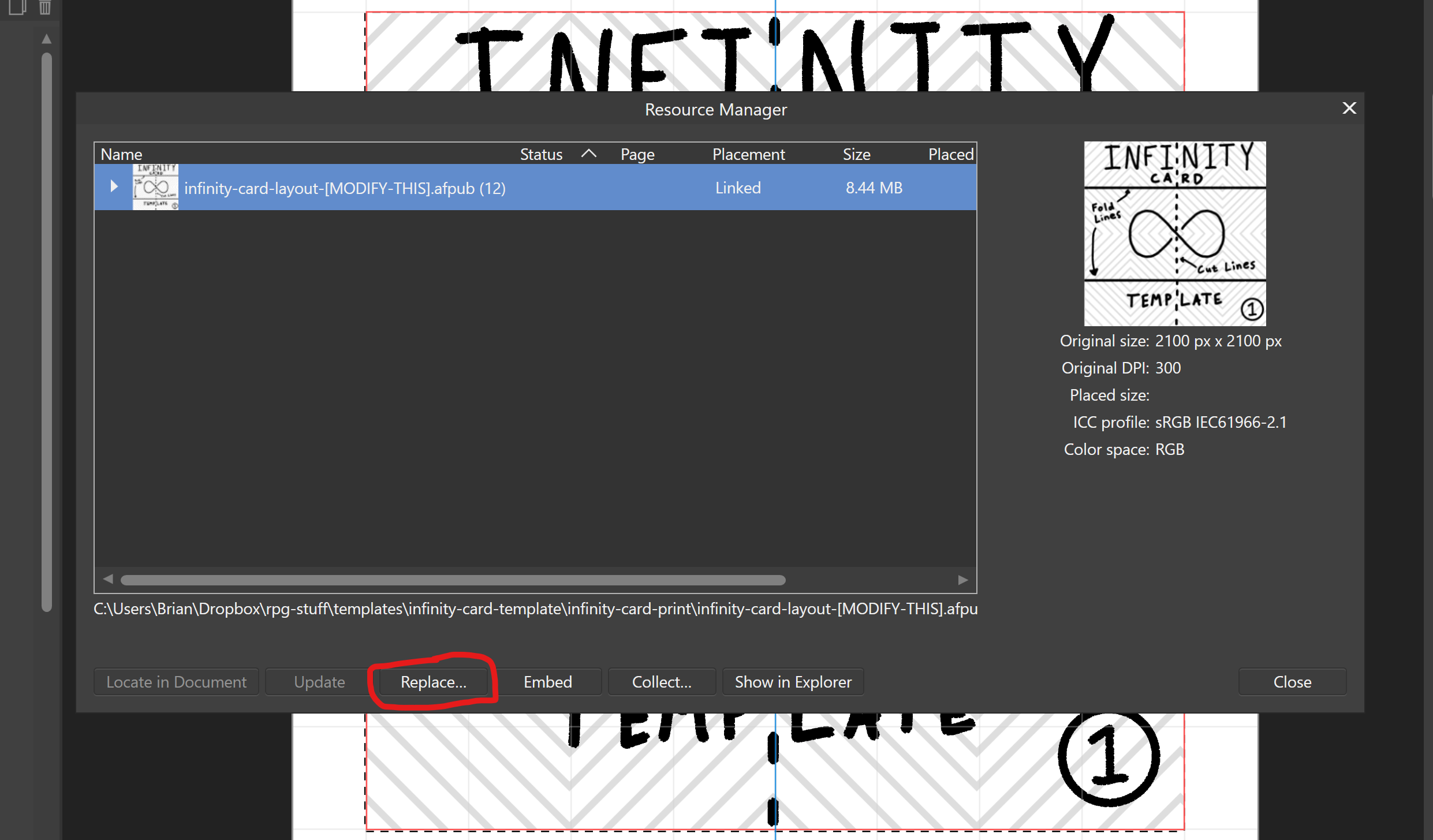Sort by the Name column header
Screen dimensions: 1433x840
[121, 154]
